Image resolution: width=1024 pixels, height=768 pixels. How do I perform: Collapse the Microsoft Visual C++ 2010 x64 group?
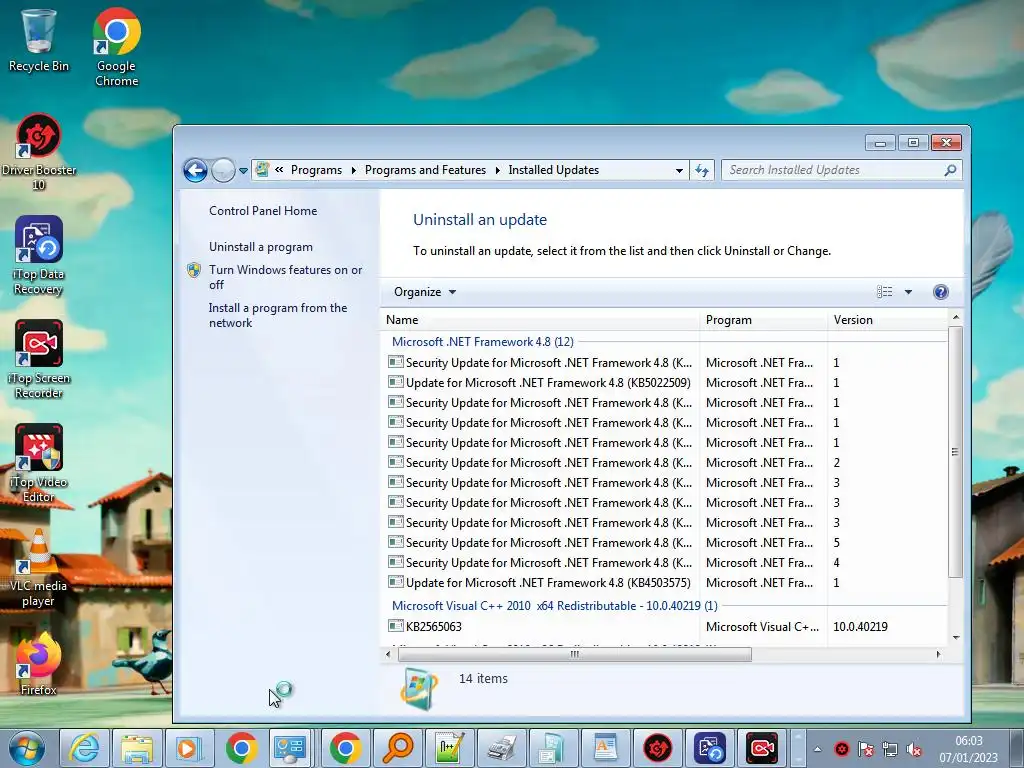coord(554,606)
